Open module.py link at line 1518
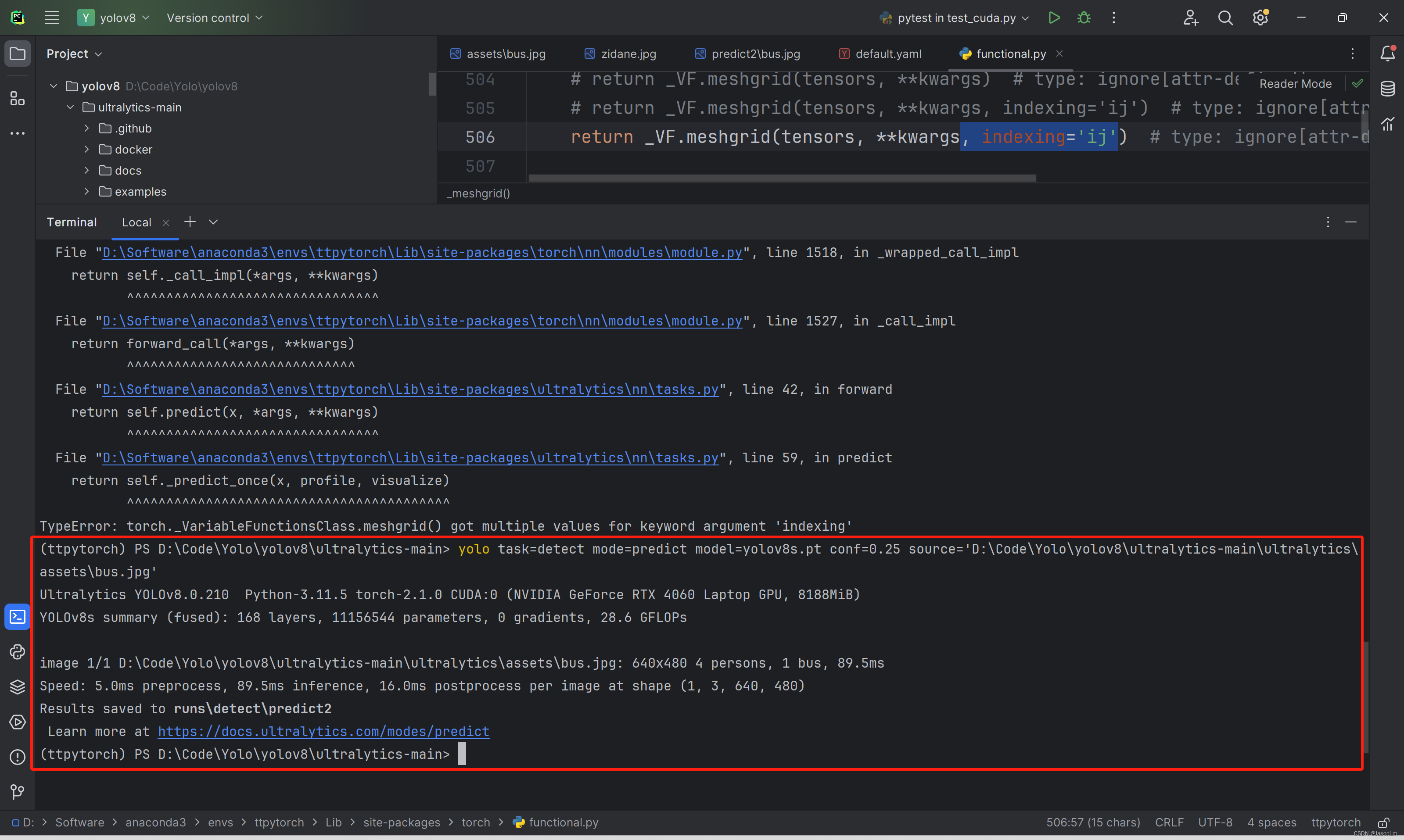Viewport: 1404px width, 840px height. [x=422, y=253]
